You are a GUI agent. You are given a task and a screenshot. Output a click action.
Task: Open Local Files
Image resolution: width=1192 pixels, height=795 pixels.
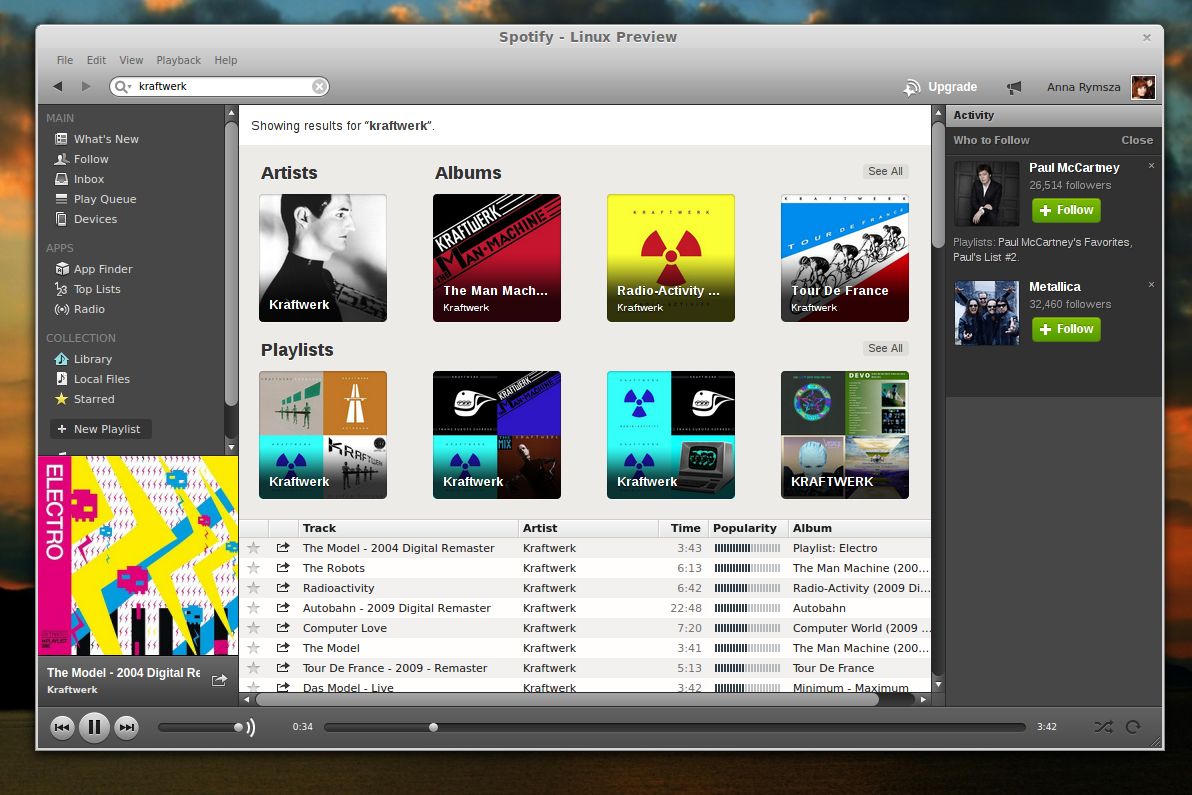92,379
